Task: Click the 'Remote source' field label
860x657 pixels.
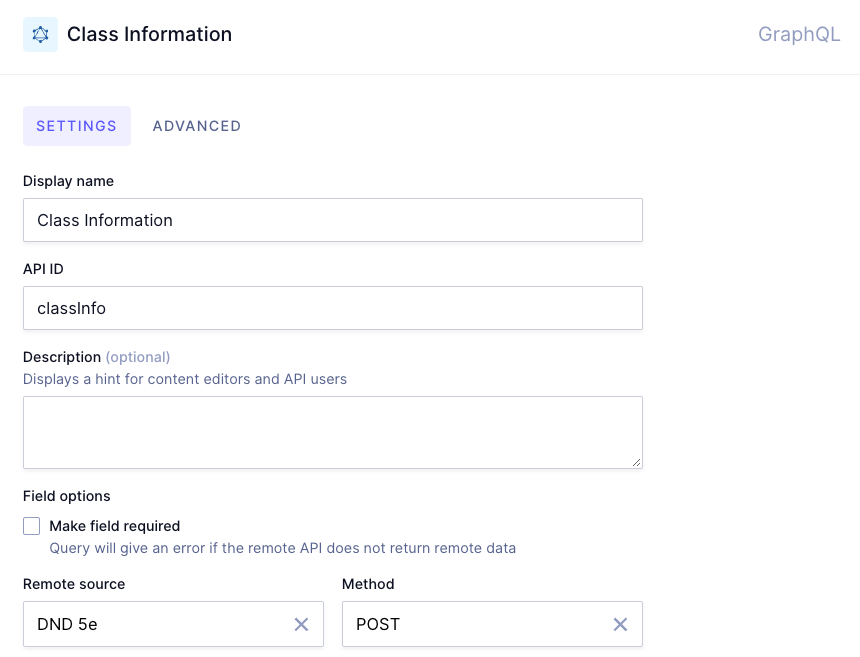Action: pyautogui.click(x=74, y=584)
